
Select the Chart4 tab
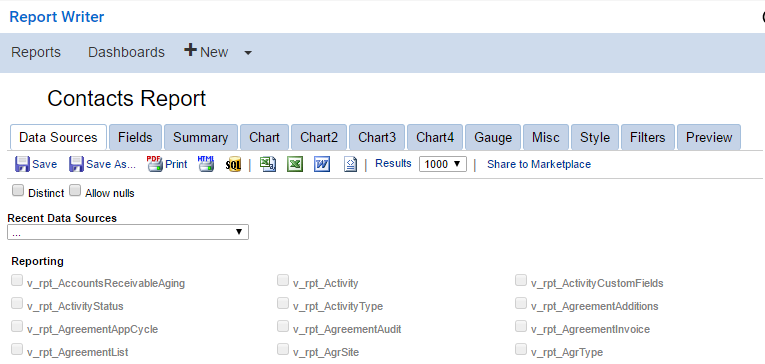[435, 137]
